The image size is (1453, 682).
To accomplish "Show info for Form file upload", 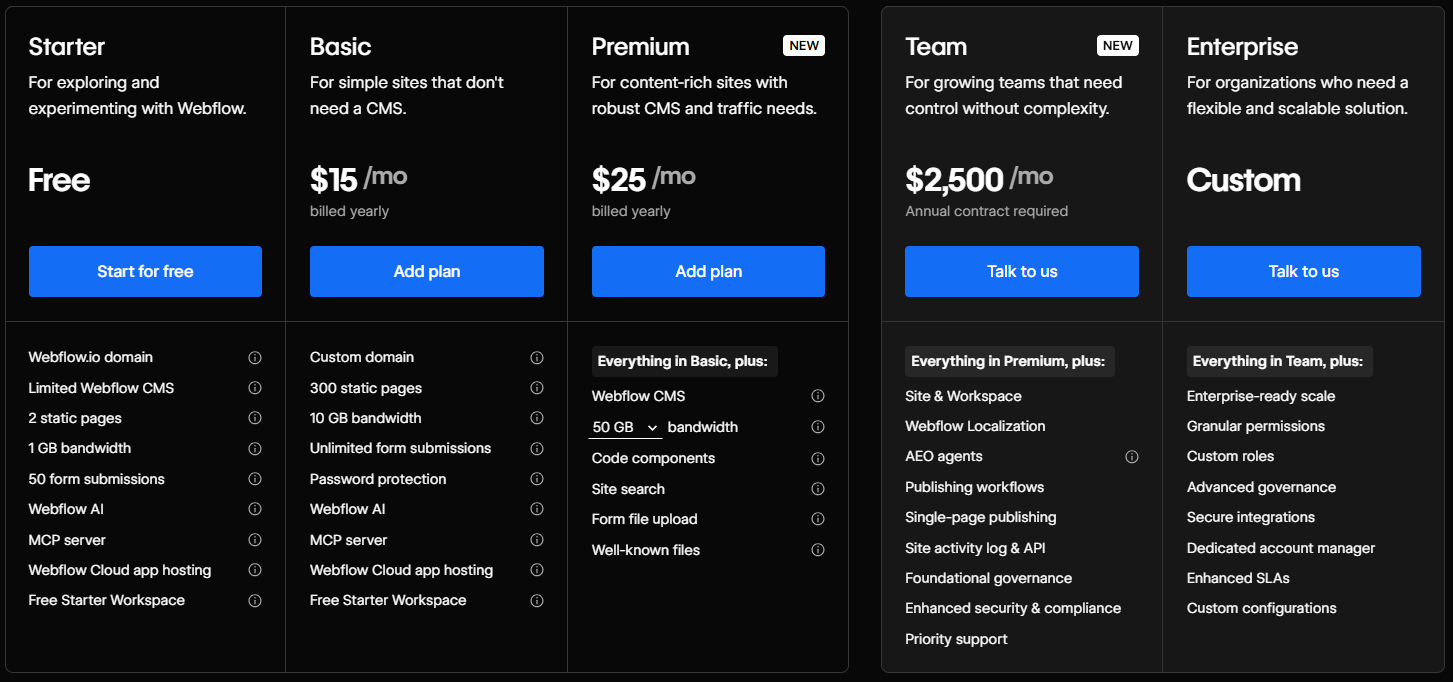I will pos(818,519).
